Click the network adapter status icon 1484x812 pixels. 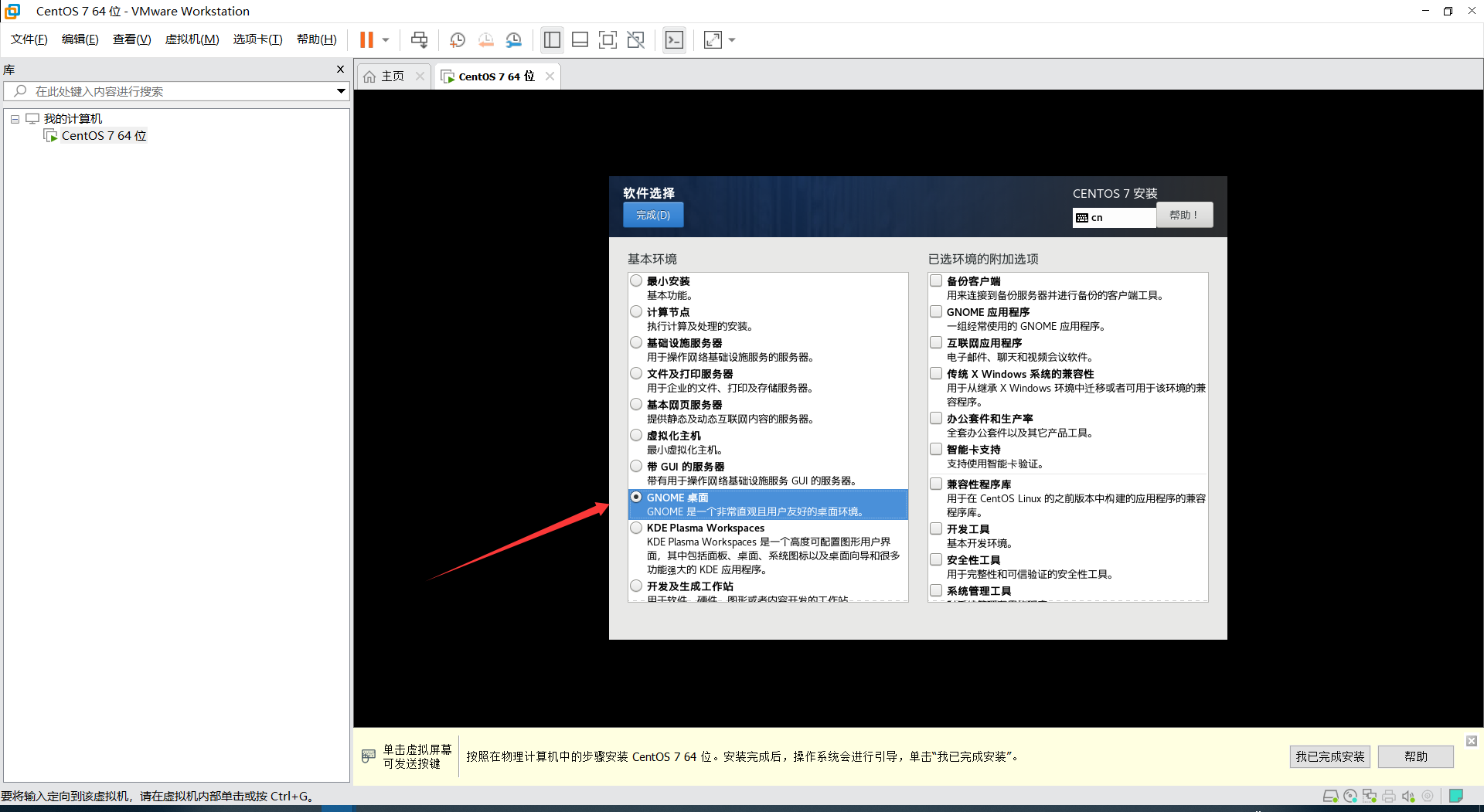[1370, 796]
